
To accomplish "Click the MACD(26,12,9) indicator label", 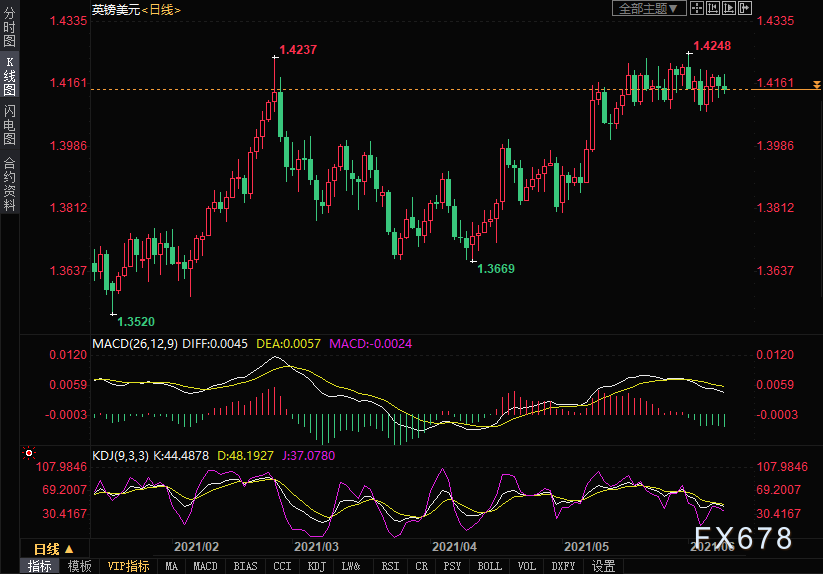I will (135, 344).
